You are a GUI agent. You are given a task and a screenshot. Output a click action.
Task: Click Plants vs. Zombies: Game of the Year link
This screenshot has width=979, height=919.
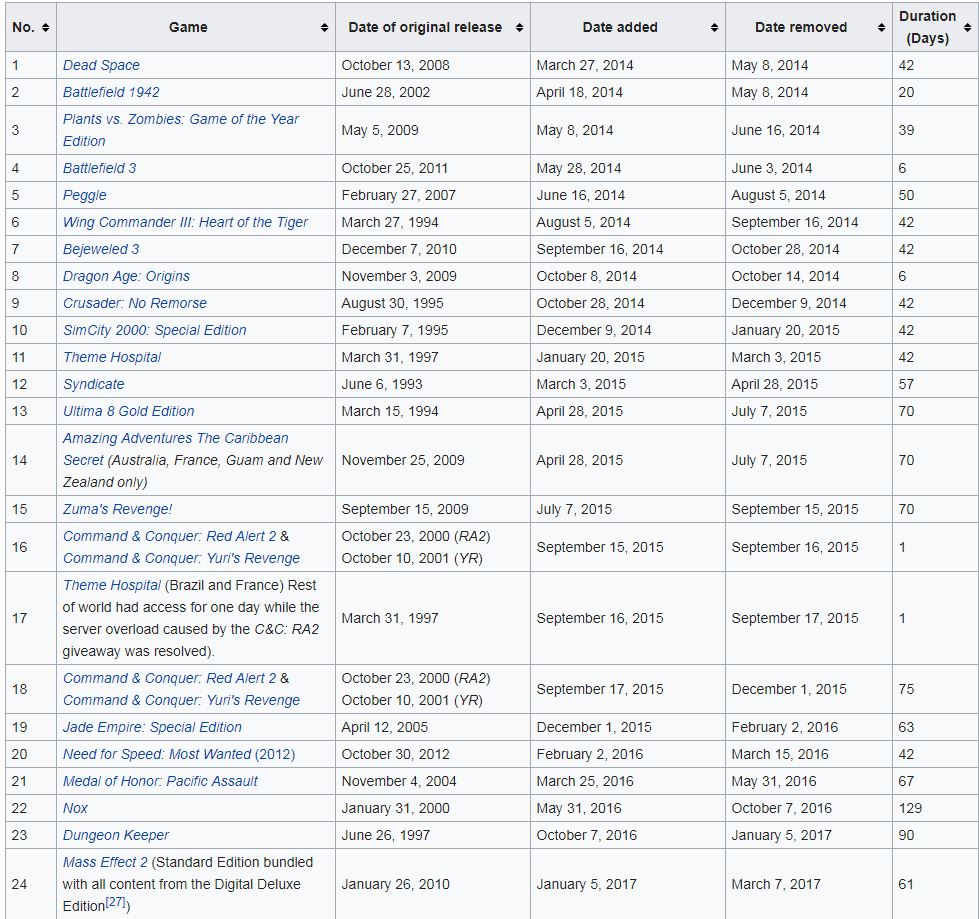click(180, 119)
